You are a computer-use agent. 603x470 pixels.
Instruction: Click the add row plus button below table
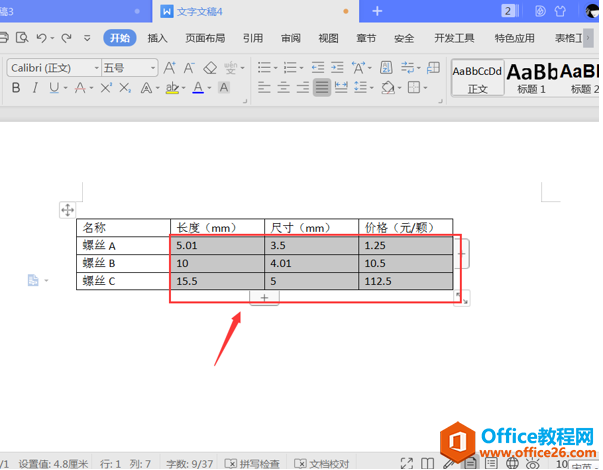264,298
